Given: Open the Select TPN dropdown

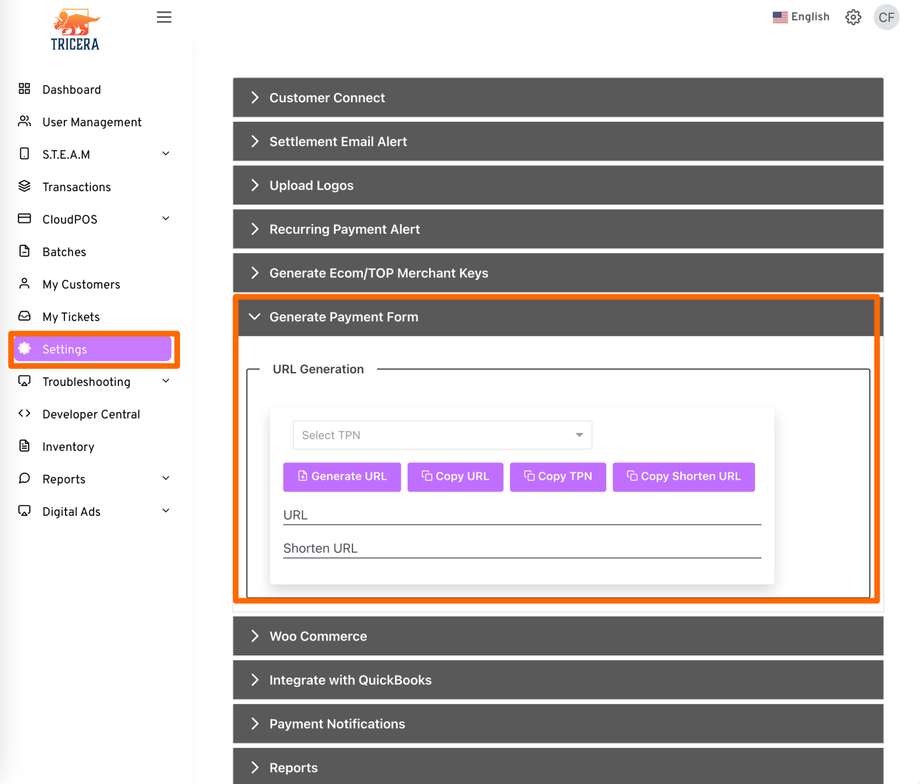Looking at the screenshot, I should [442, 435].
